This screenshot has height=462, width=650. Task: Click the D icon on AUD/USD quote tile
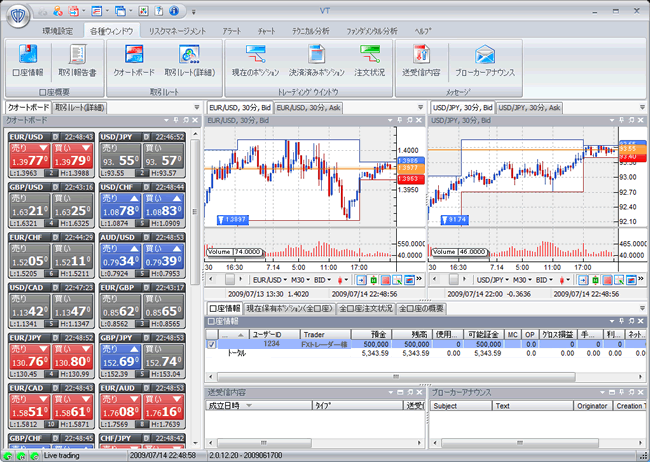(x=146, y=237)
